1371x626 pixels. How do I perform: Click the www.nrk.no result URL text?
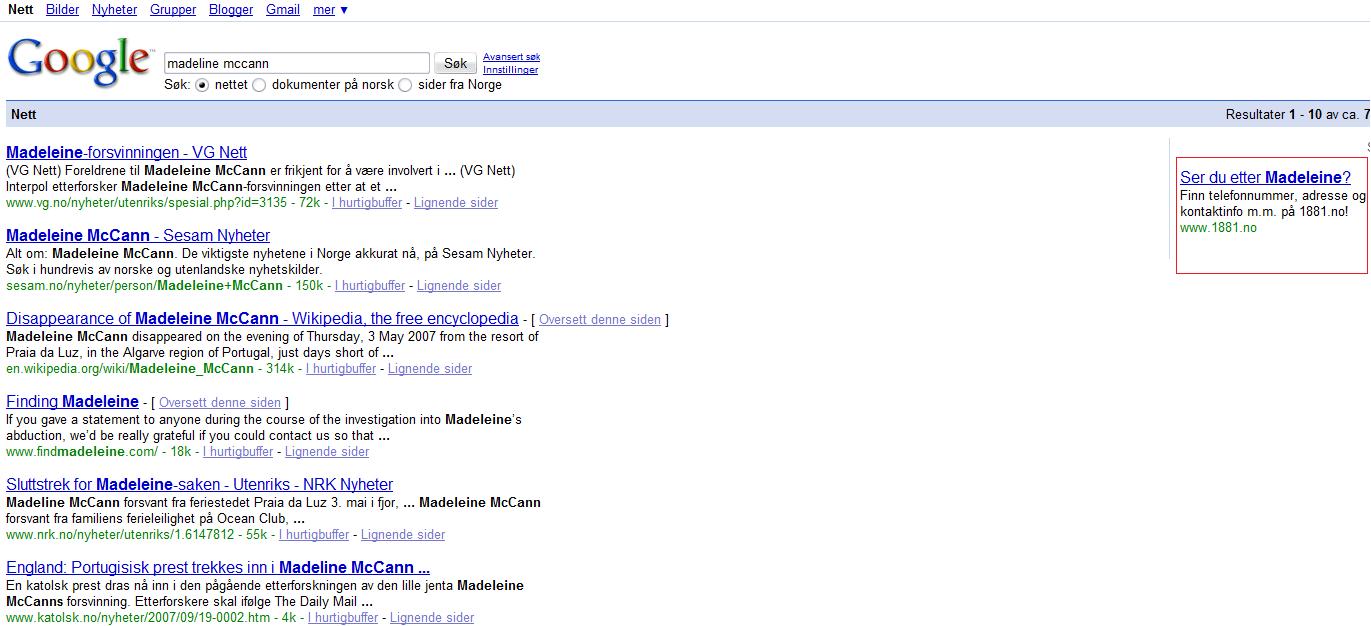pyautogui.click(x=120, y=535)
